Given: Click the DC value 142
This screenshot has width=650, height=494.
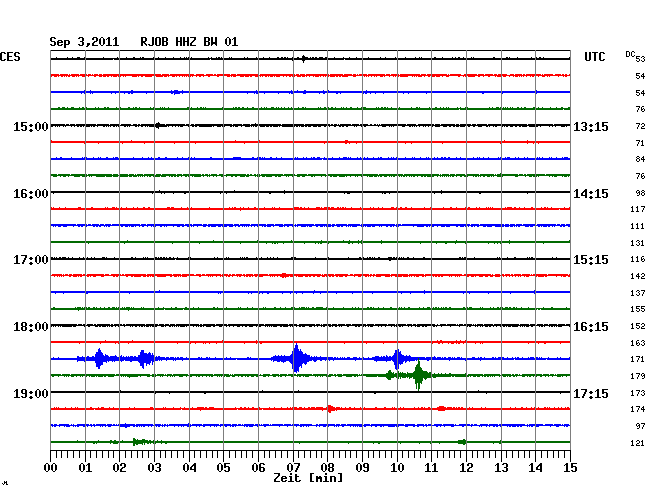Looking at the screenshot, I should (x=638, y=276).
